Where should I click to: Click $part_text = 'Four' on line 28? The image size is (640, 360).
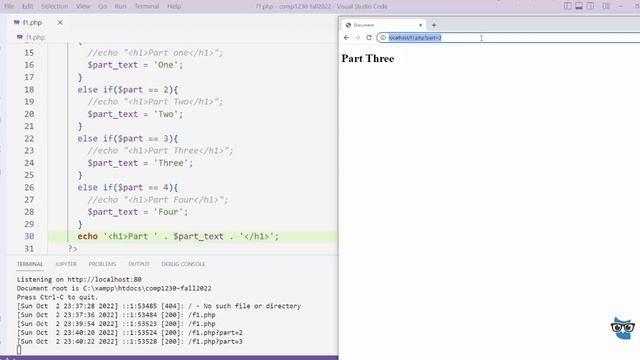tap(138, 212)
